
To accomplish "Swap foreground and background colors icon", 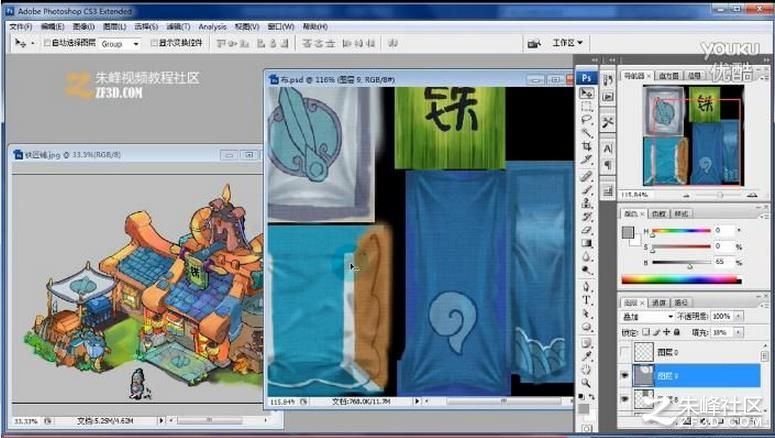I will tap(592, 396).
